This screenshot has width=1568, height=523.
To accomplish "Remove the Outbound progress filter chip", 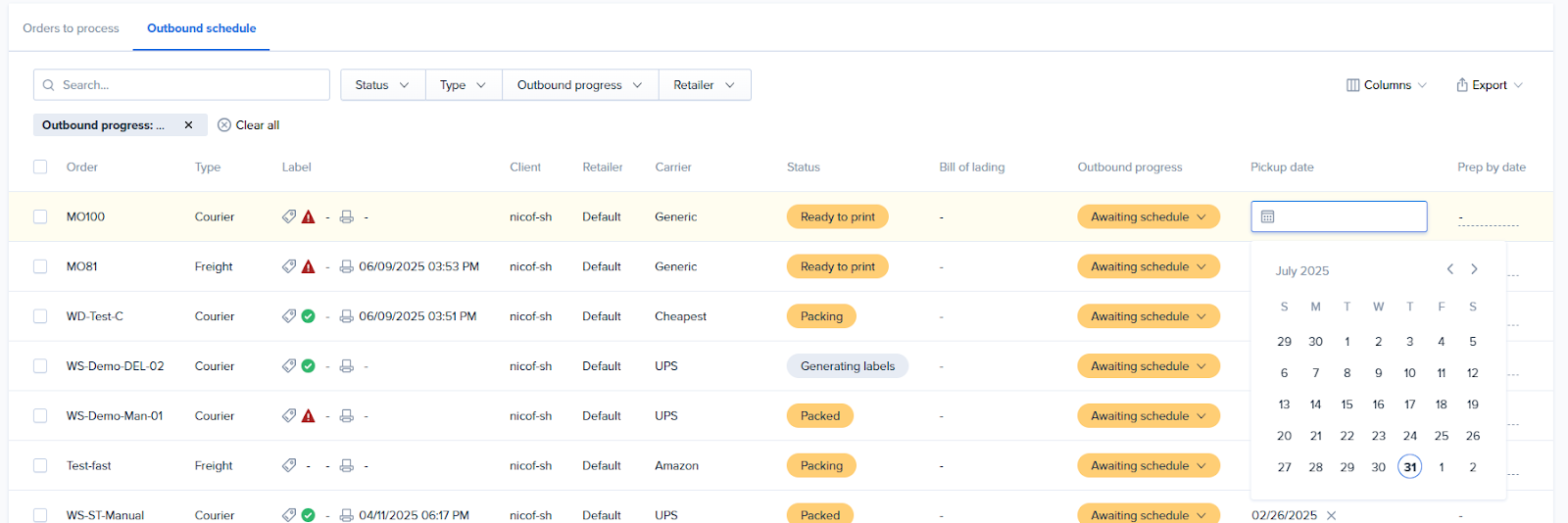I will [188, 125].
